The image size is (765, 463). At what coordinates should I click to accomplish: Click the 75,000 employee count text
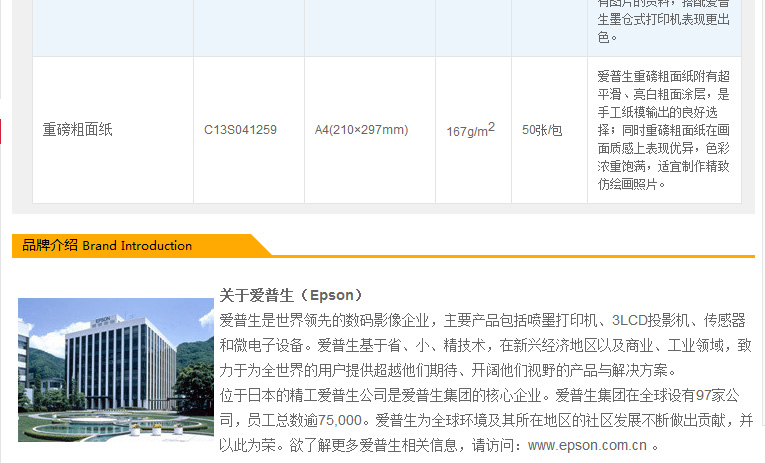click(x=339, y=420)
